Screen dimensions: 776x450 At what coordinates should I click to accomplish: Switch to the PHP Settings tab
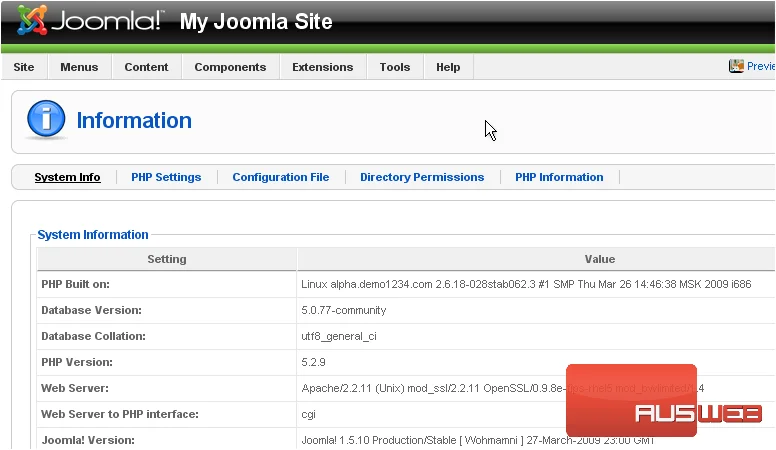166,177
